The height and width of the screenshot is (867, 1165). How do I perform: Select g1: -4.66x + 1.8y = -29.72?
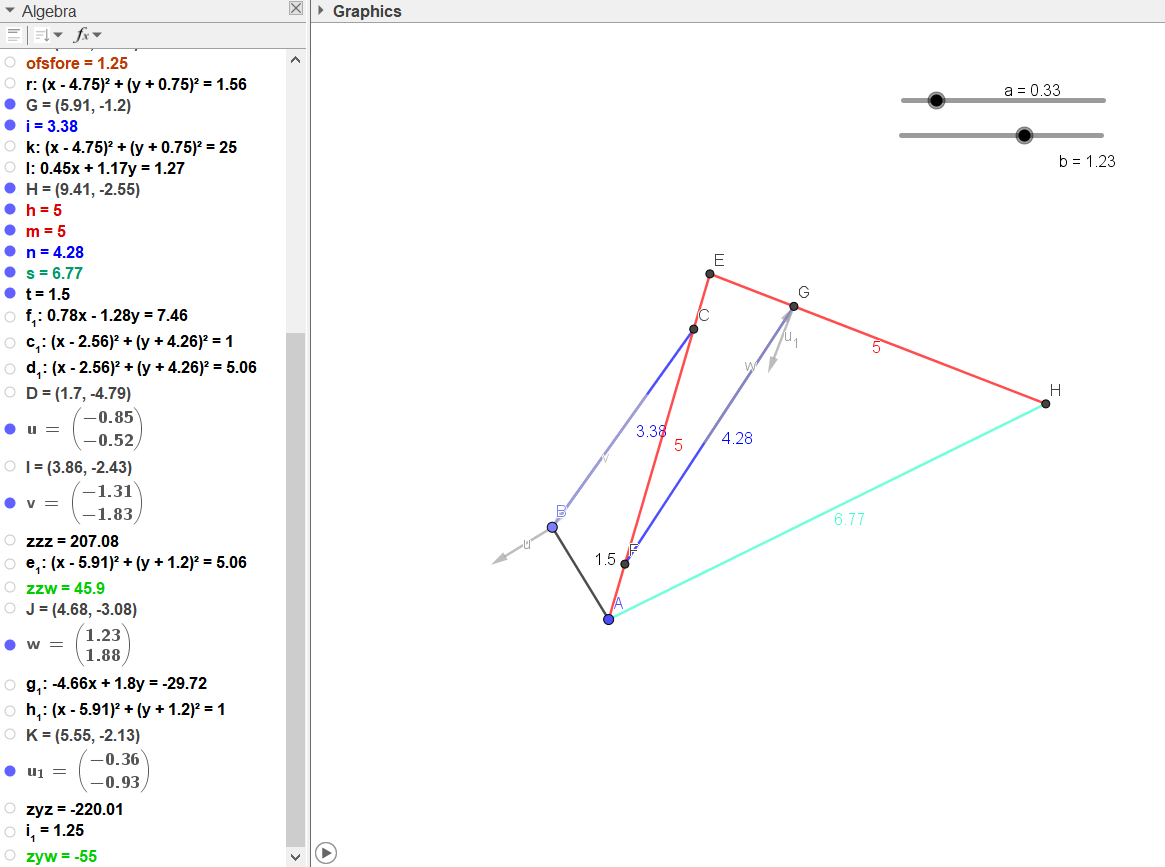tap(116, 683)
